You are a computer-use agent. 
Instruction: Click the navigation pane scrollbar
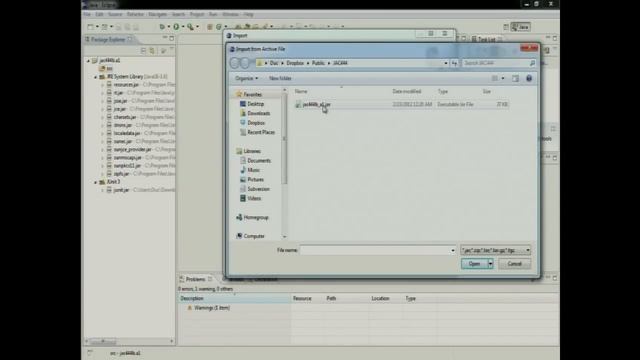[284, 139]
